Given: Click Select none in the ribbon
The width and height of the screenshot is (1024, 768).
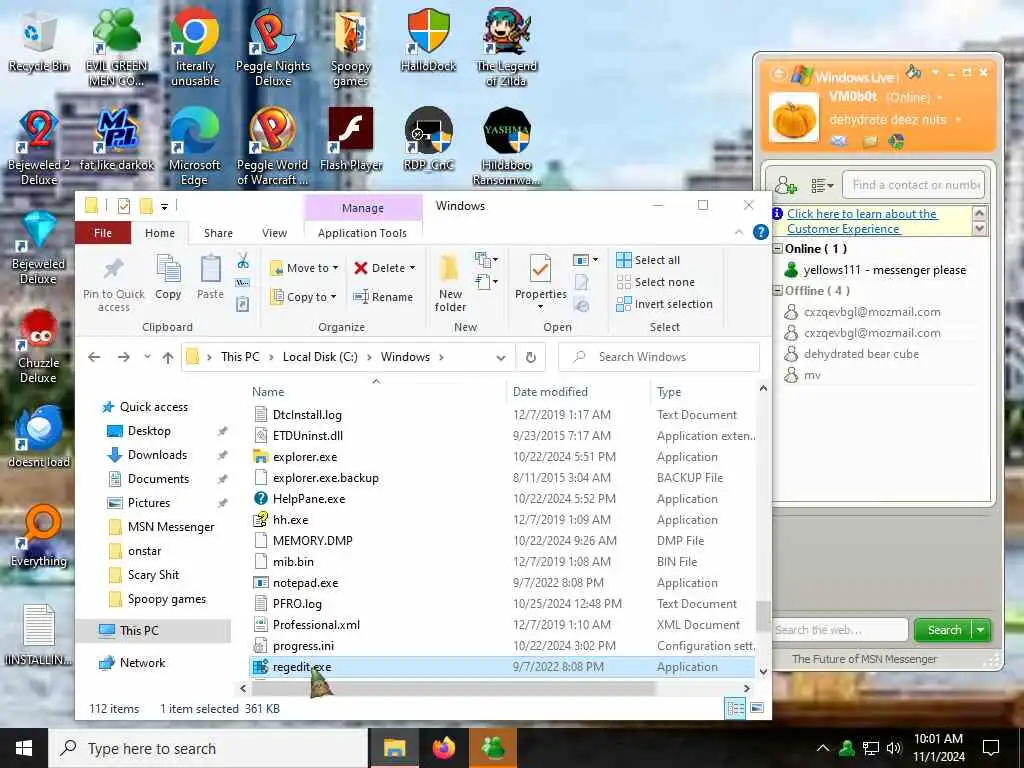Looking at the screenshot, I should point(655,282).
